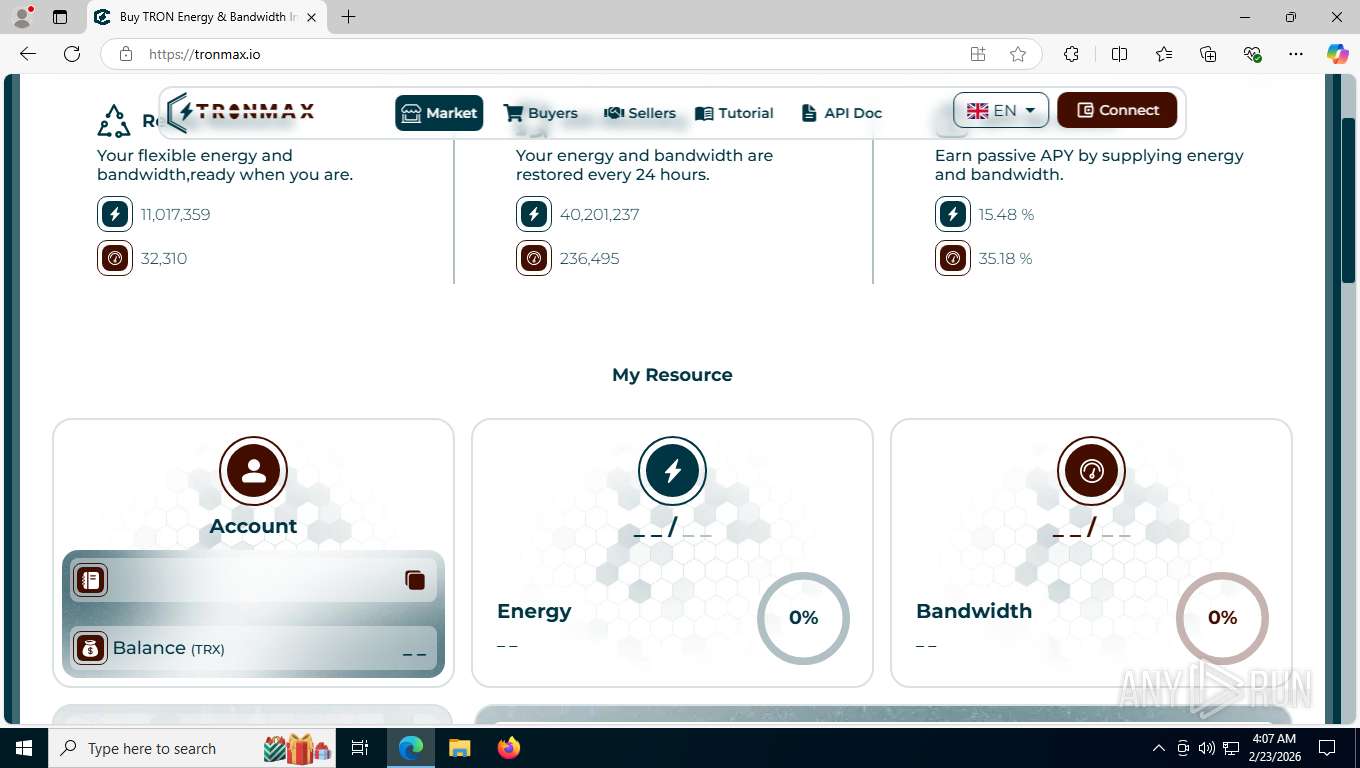The width and height of the screenshot is (1360, 768).
Task: Copy the account address with copy icon
Action: click(x=415, y=580)
